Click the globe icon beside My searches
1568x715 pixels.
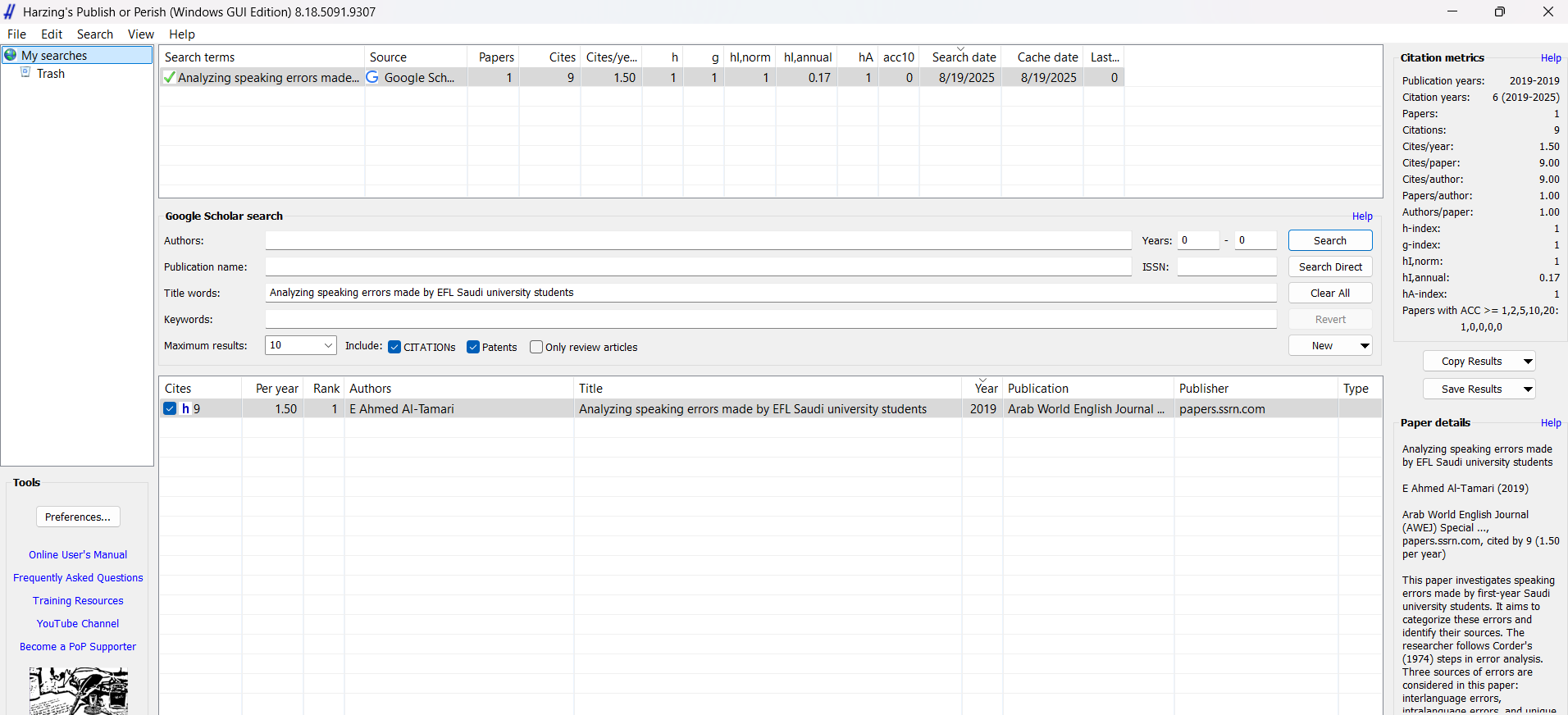pos(11,55)
